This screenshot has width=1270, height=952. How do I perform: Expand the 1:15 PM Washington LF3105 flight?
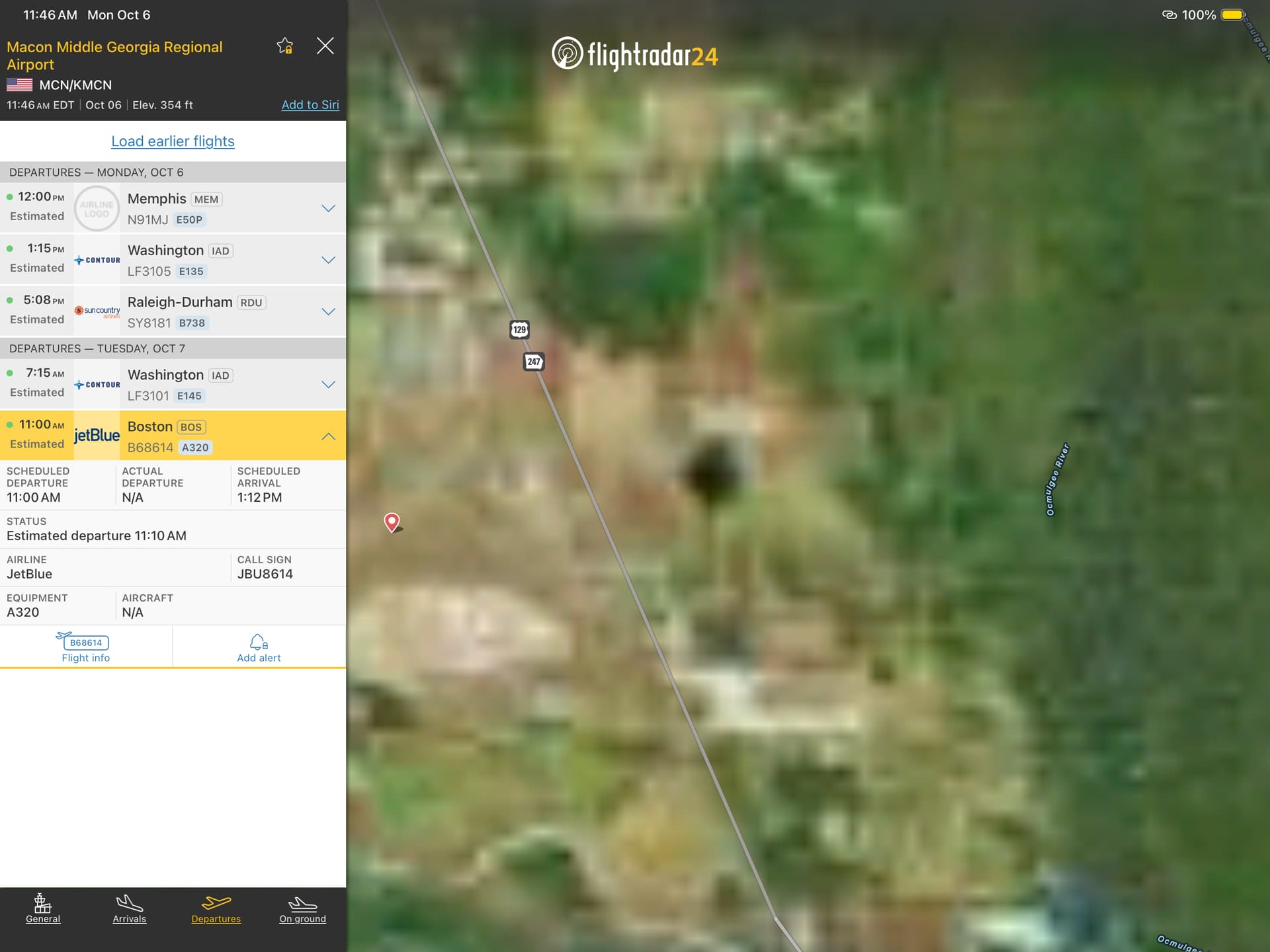pyautogui.click(x=328, y=260)
